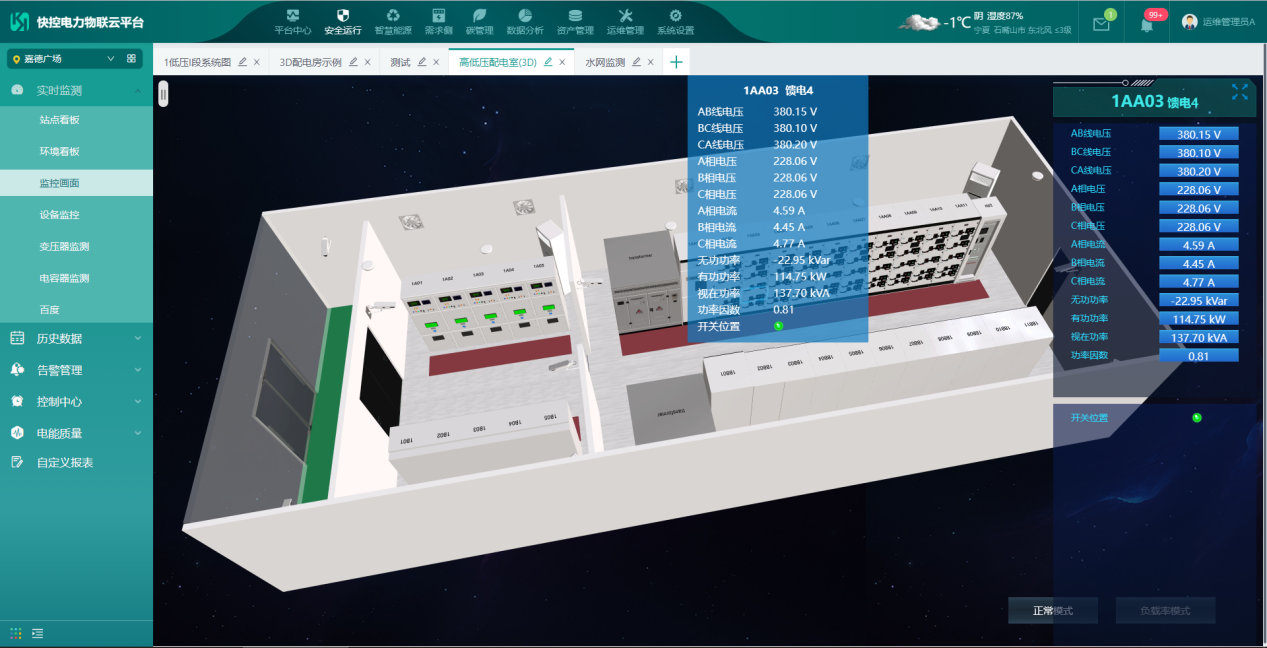
Task: Select 电容器监测 in the sidebar
Action: pos(76,278)
